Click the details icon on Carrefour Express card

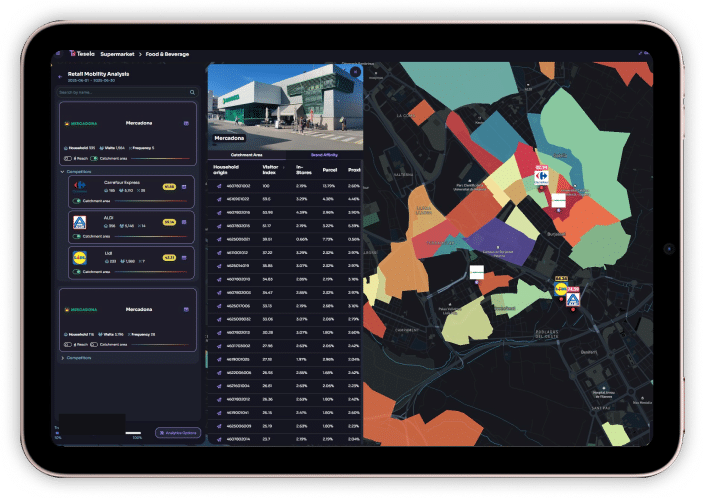(x=185, y=186)
